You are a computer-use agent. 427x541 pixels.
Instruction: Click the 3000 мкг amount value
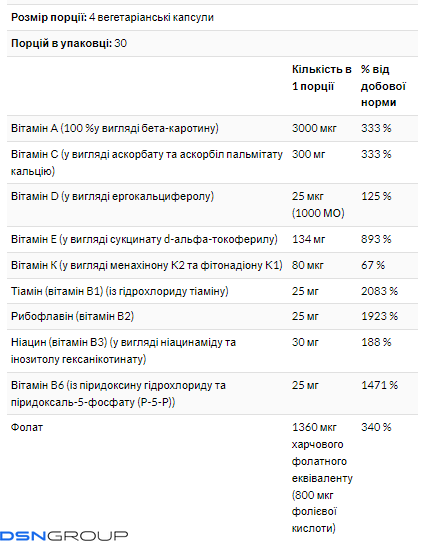(x=314, y=128)
